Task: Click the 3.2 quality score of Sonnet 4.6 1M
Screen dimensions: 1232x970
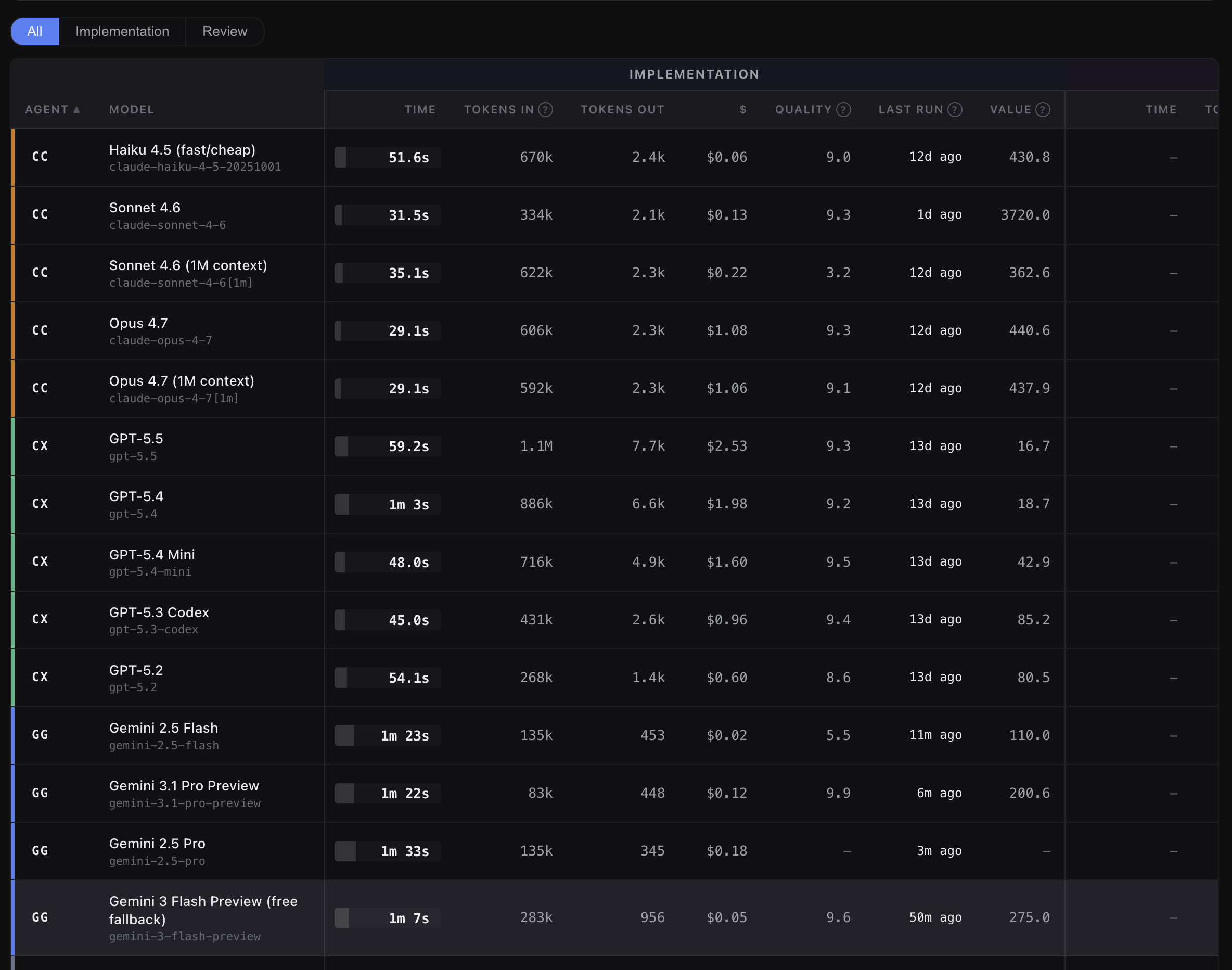Action: (838, 273)
